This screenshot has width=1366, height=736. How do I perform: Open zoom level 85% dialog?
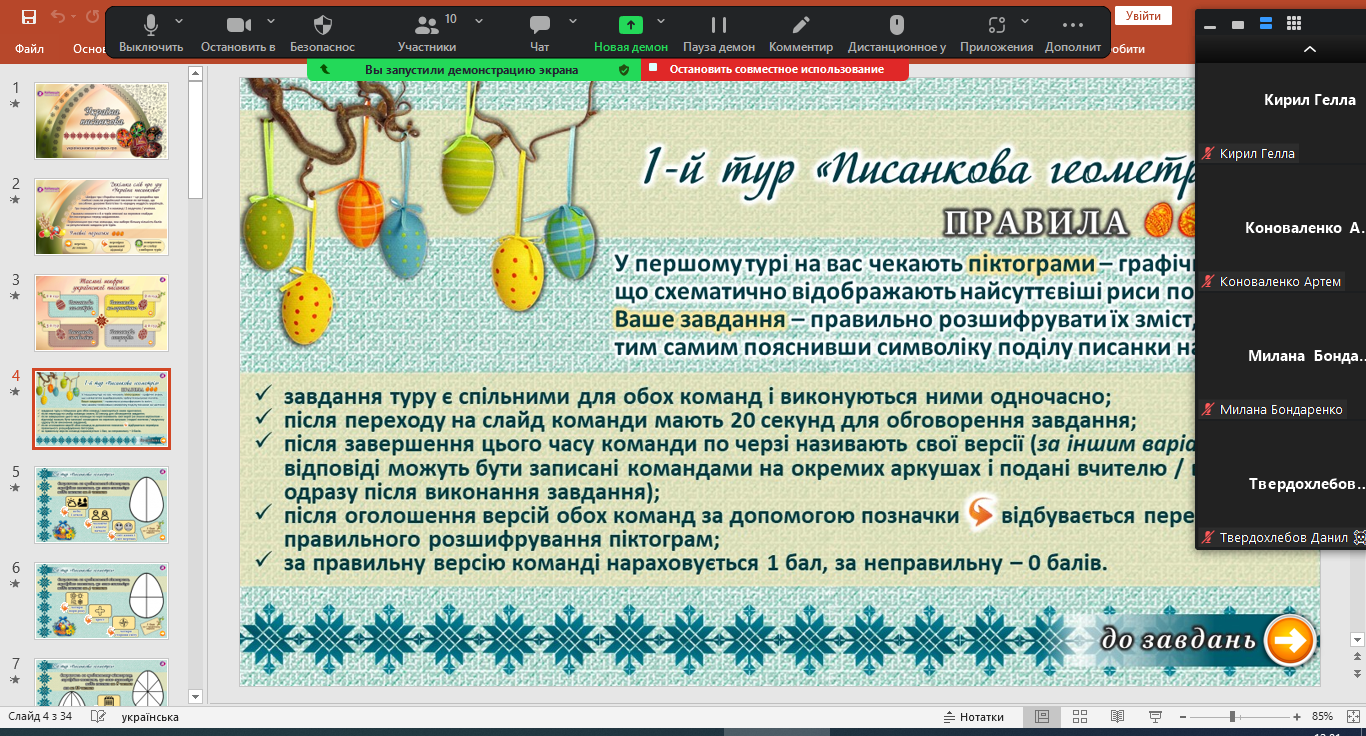pos(1322,717)
